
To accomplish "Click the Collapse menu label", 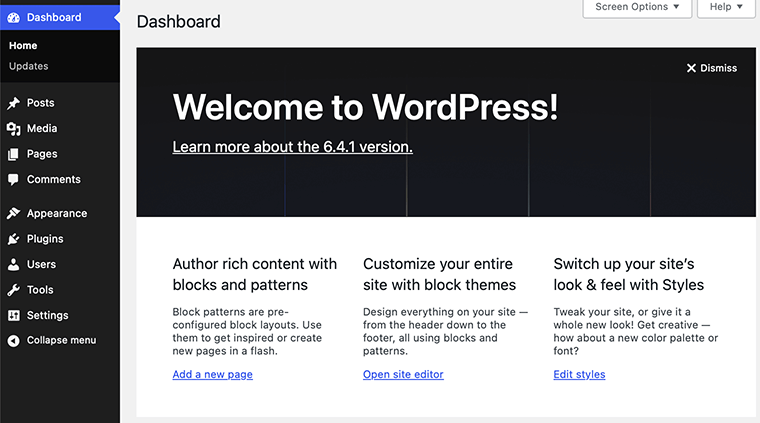I will pos(62,340).
